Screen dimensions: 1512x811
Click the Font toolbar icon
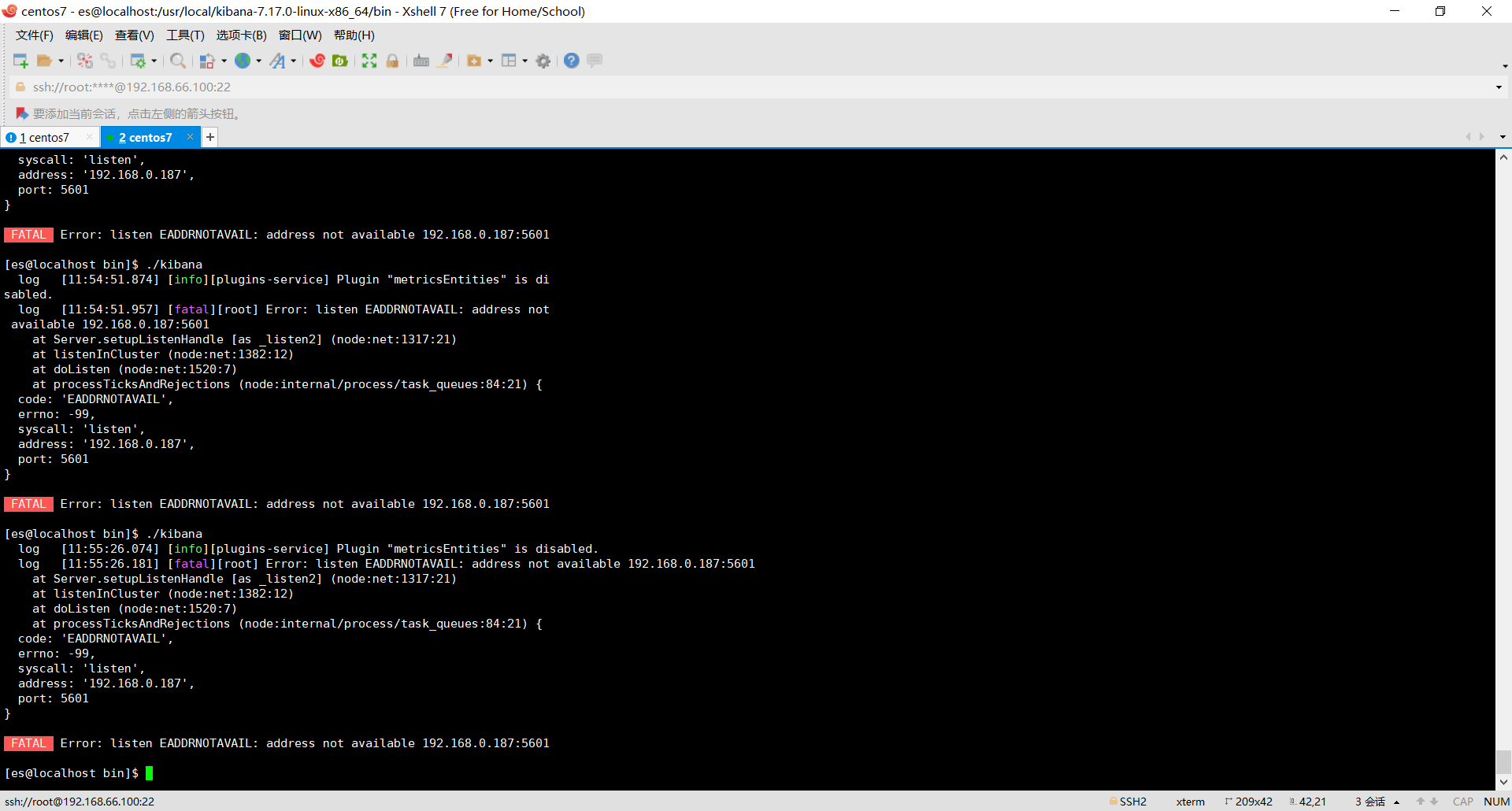tap(277, 61)
